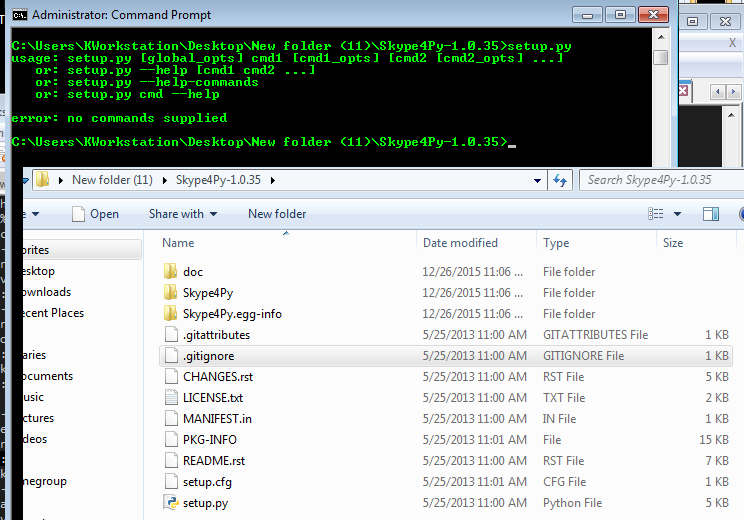Select the Pictures library in sidebar
744x520 pixels.
pyautogui.click(x=38, y=418)
